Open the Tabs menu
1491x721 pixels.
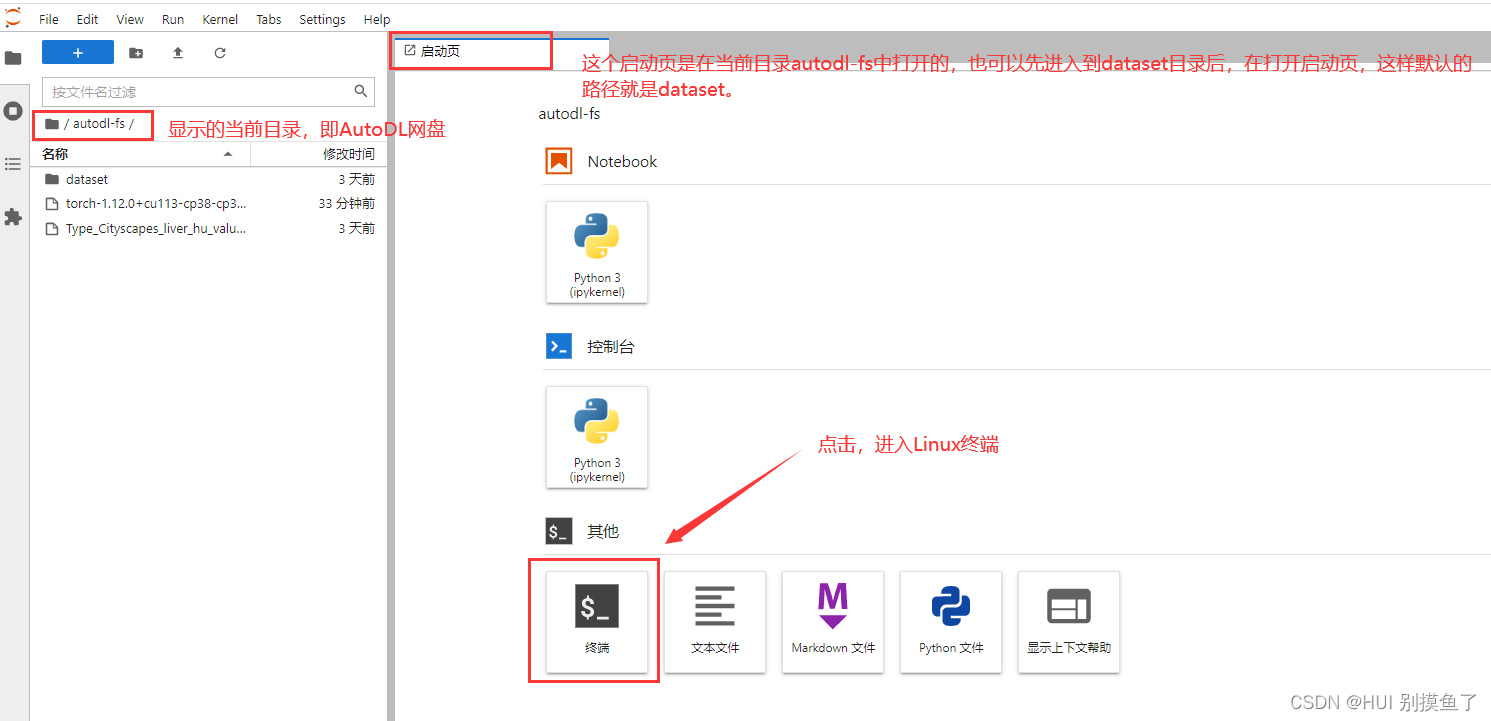[269, 19]
